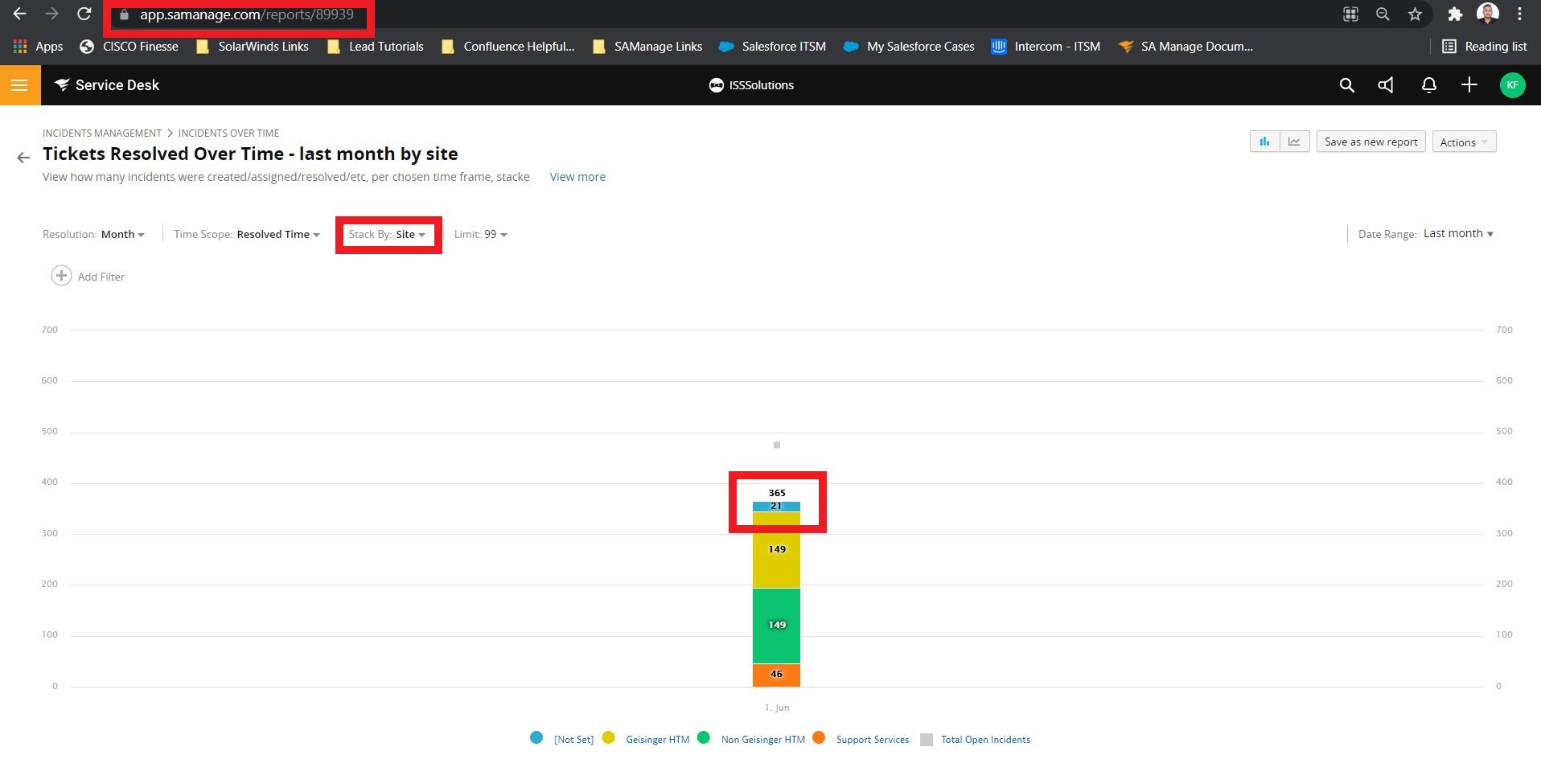Switch to bar chart view
The height and width of the screenshot is (784, 1541).
(x=1264, y=142)
